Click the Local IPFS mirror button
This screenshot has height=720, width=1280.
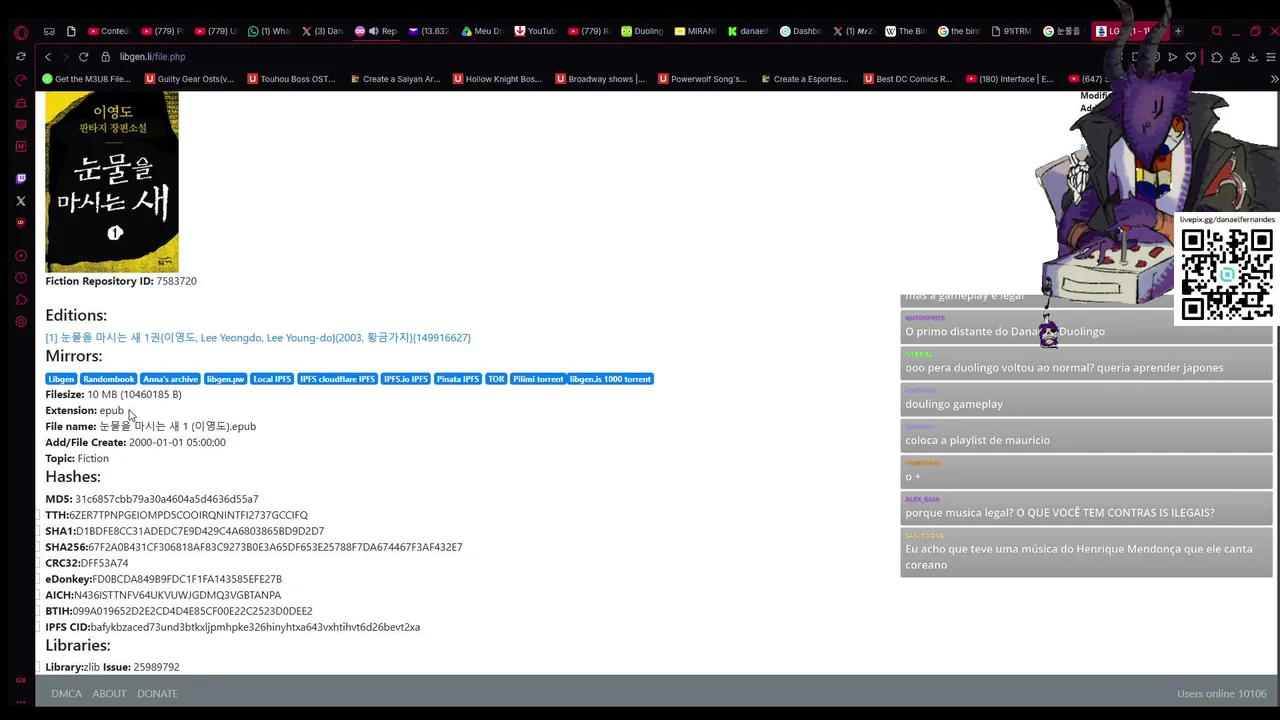tap(272, 379)
